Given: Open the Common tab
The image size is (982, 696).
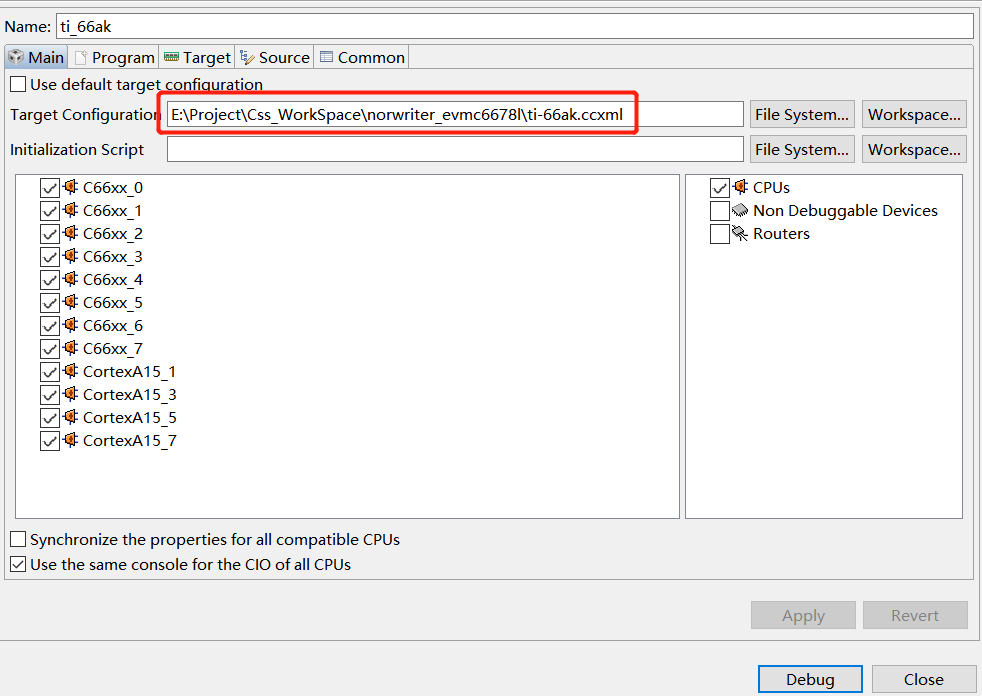Looking at the screenshot, I should coord(361,57).
